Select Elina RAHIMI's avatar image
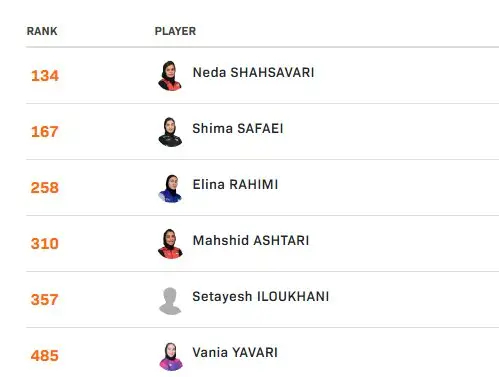The height and width of the screenshot is (377, 499). 170,188
